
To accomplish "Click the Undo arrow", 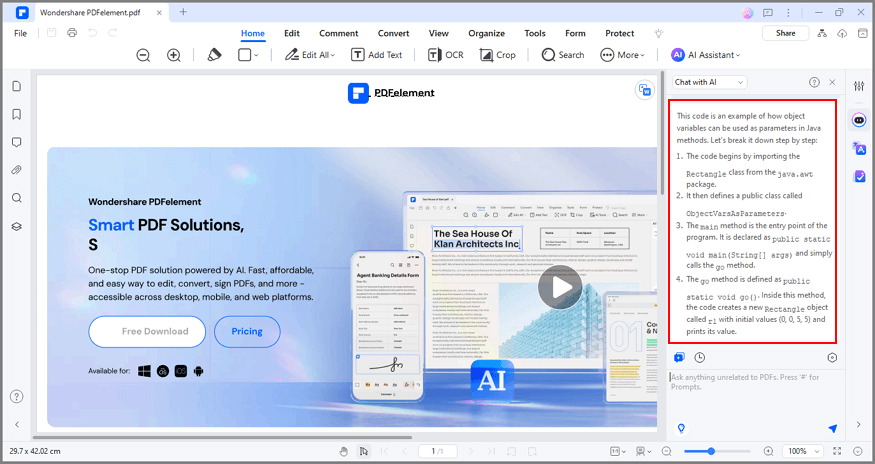I will pyautogui.click(x=92, y=33).
